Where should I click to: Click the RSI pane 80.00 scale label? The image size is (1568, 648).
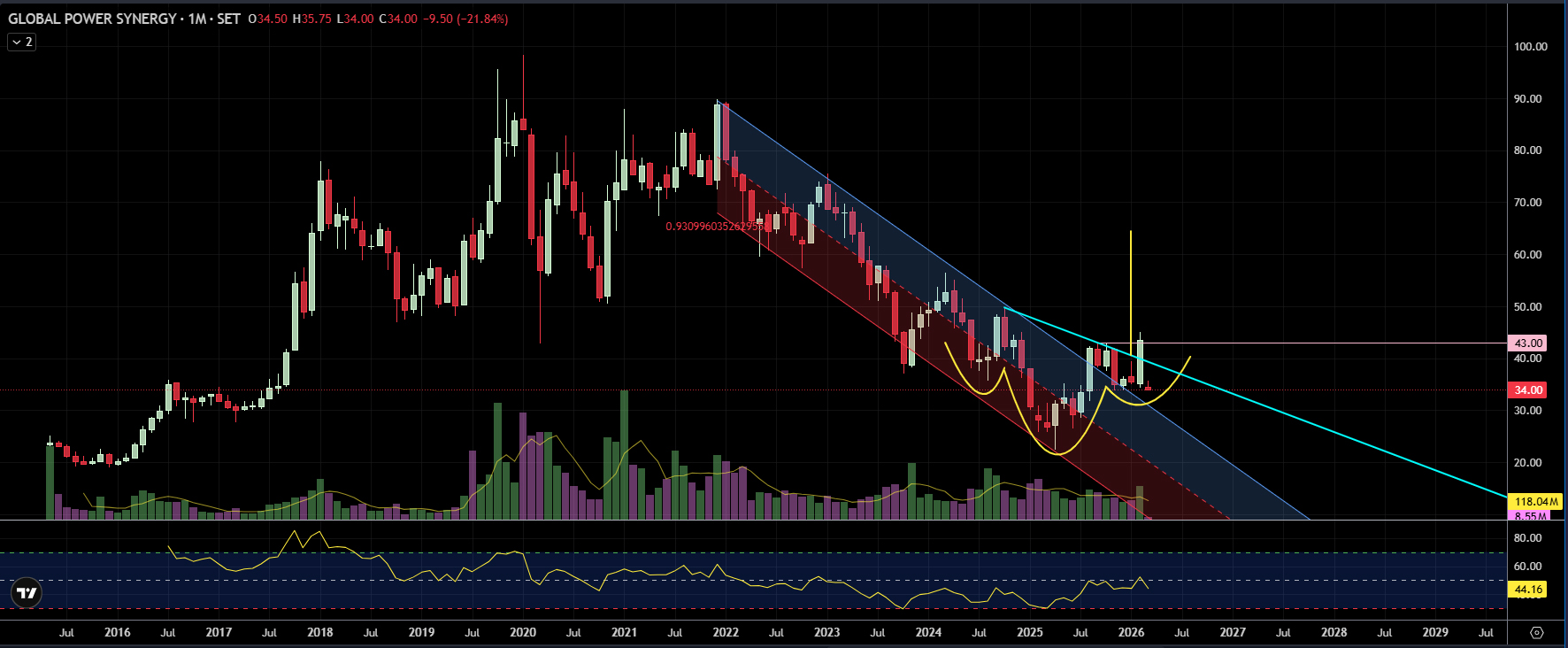coord(1528,538)
